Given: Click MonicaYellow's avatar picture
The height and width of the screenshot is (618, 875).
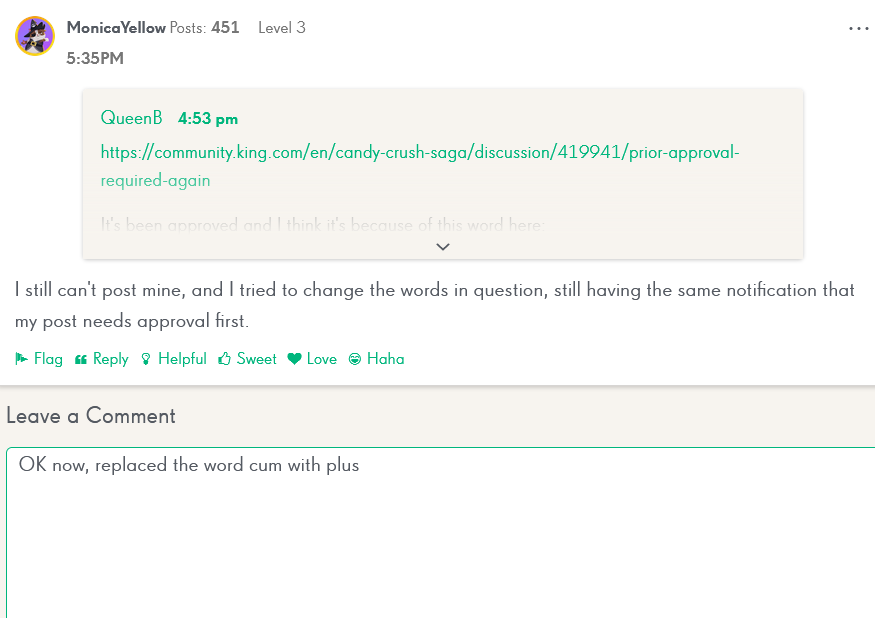Looking at the screenshot, I should [x=35, y=36].
